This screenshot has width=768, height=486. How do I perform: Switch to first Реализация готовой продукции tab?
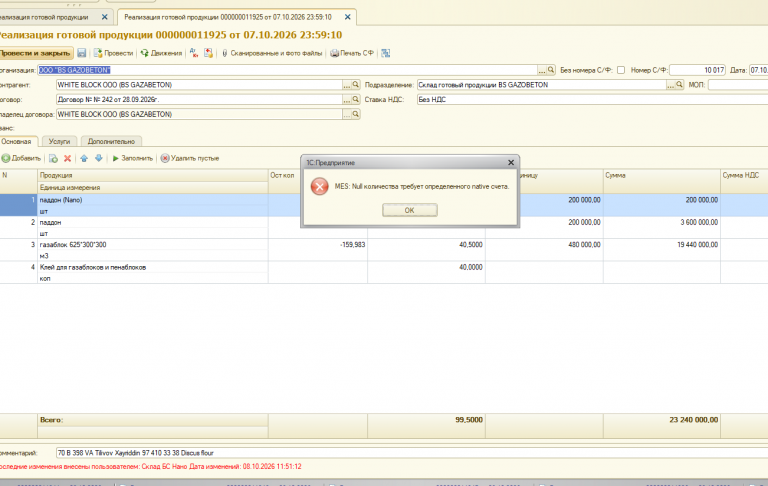click(x=44, y=17)
